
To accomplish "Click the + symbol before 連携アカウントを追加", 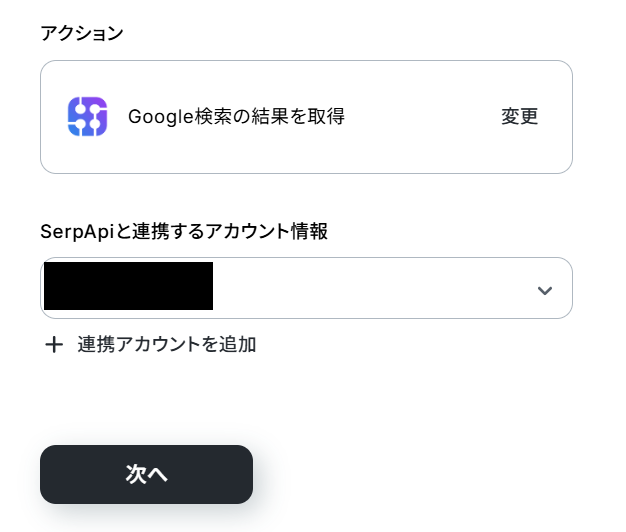I will click(54, 344).
